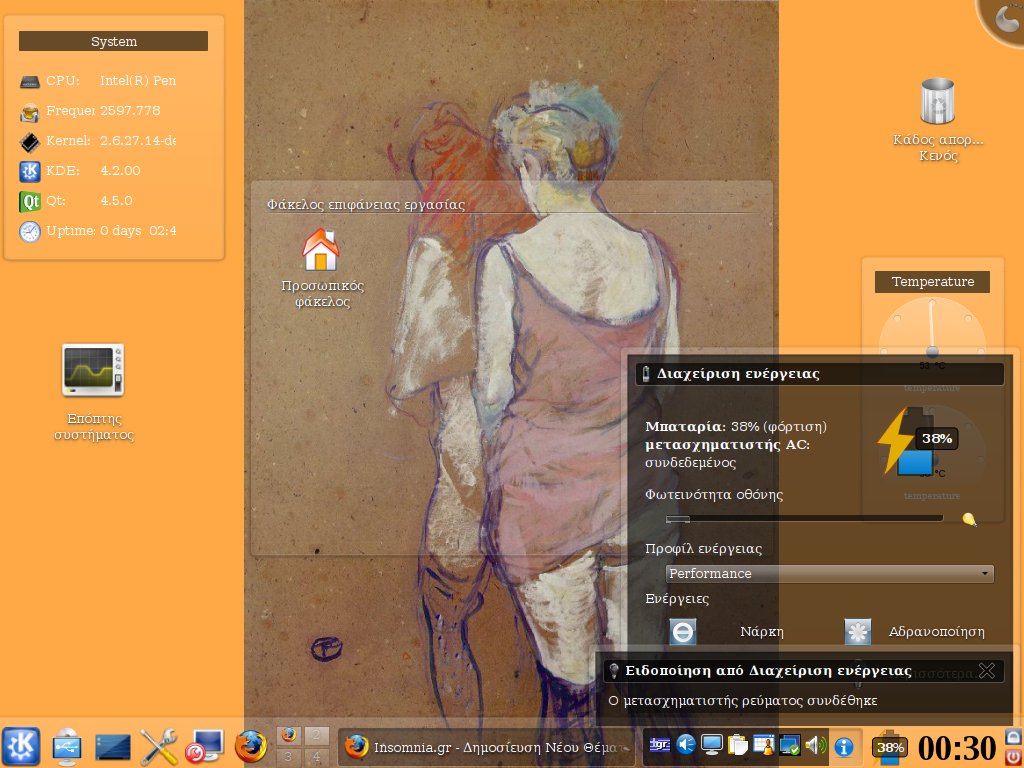1024x768 pixels.
Task: Click the lightbulb icon beside brightness slider
Action: click(x=970, y=519)
